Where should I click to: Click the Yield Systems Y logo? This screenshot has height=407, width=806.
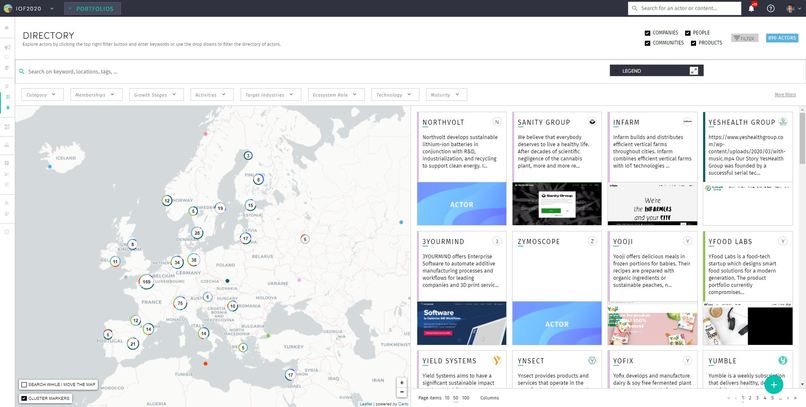point(497,360)
